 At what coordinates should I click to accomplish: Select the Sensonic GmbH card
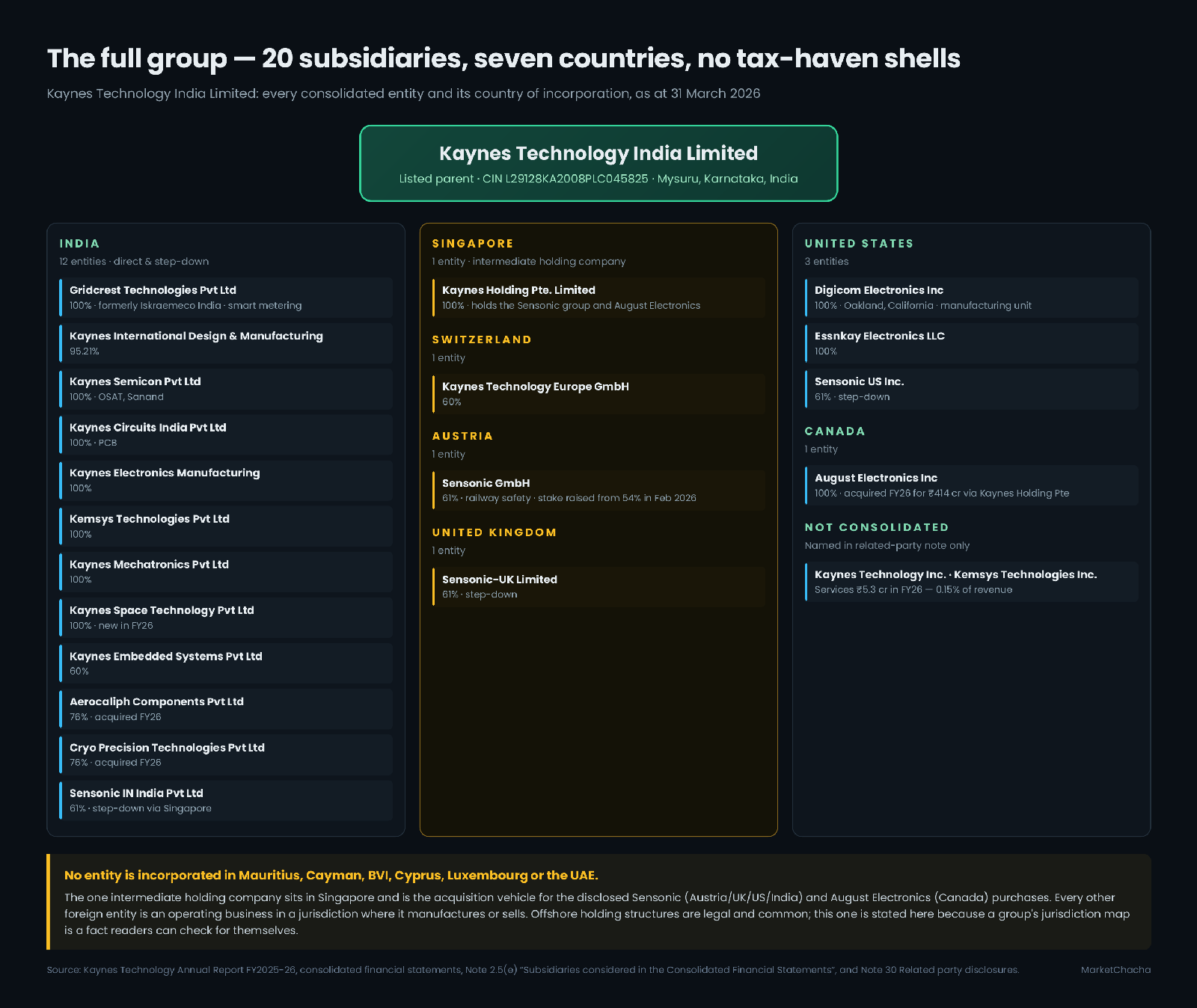(598, 491)
